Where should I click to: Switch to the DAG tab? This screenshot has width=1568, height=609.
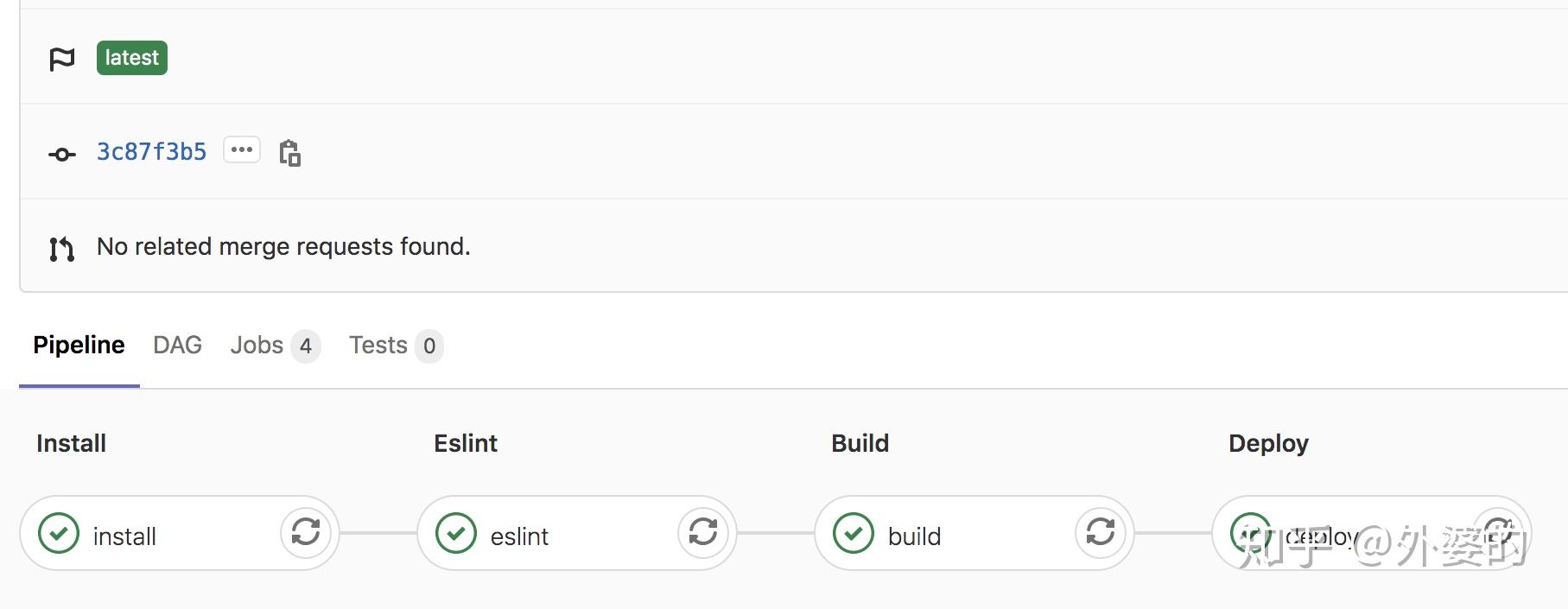(176, 345)
